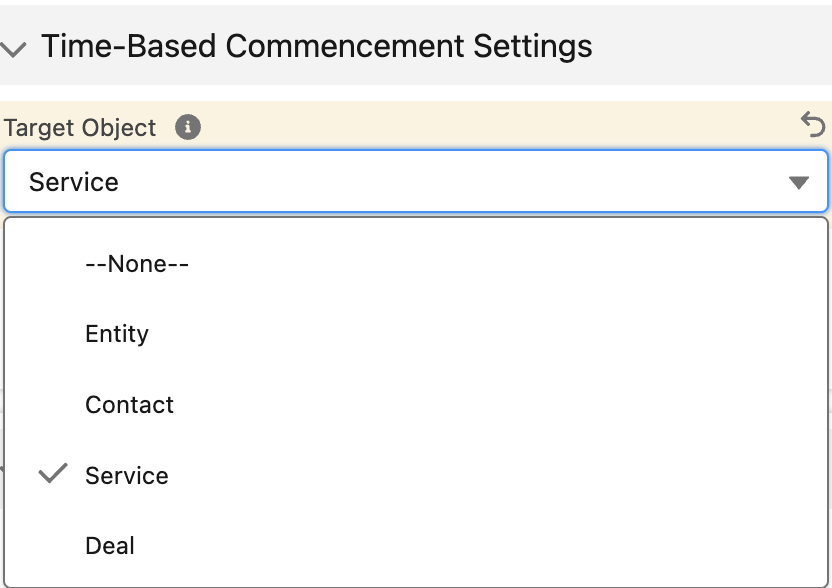Viewport: 832px width, 588px height.
Task: Click the checkmark icon beside Service
Action: [53, 473]
